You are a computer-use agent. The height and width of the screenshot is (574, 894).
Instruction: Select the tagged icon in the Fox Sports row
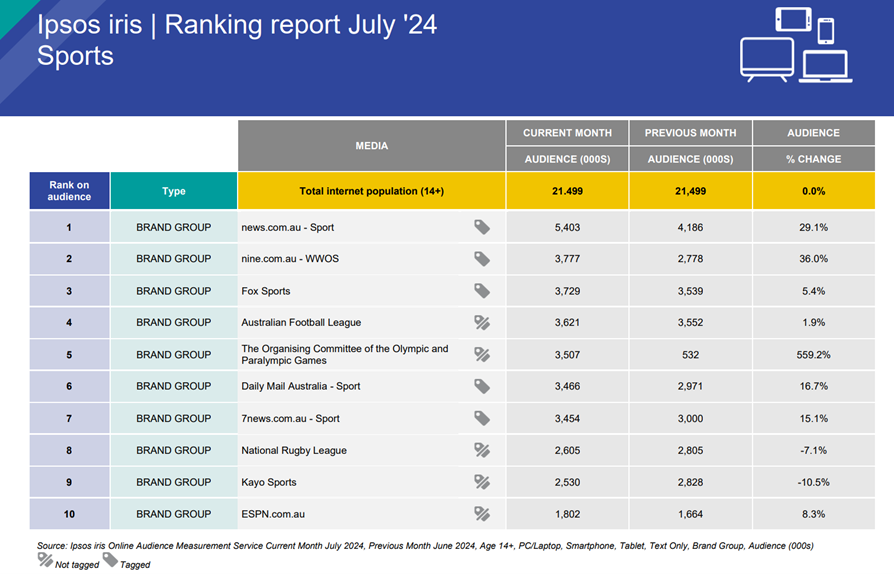[482, 291]
